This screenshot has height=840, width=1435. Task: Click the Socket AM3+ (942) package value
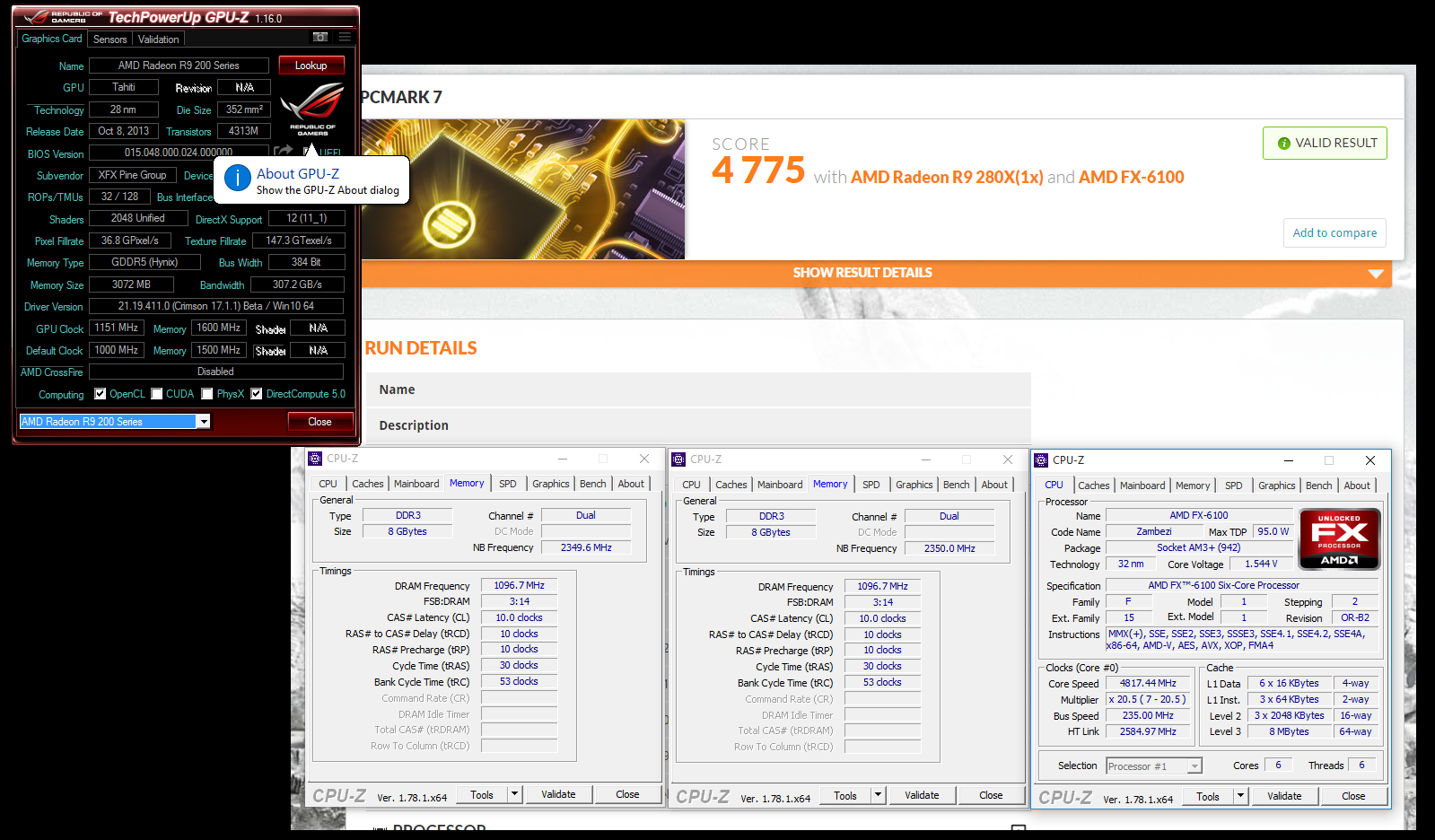[1198, 547]
